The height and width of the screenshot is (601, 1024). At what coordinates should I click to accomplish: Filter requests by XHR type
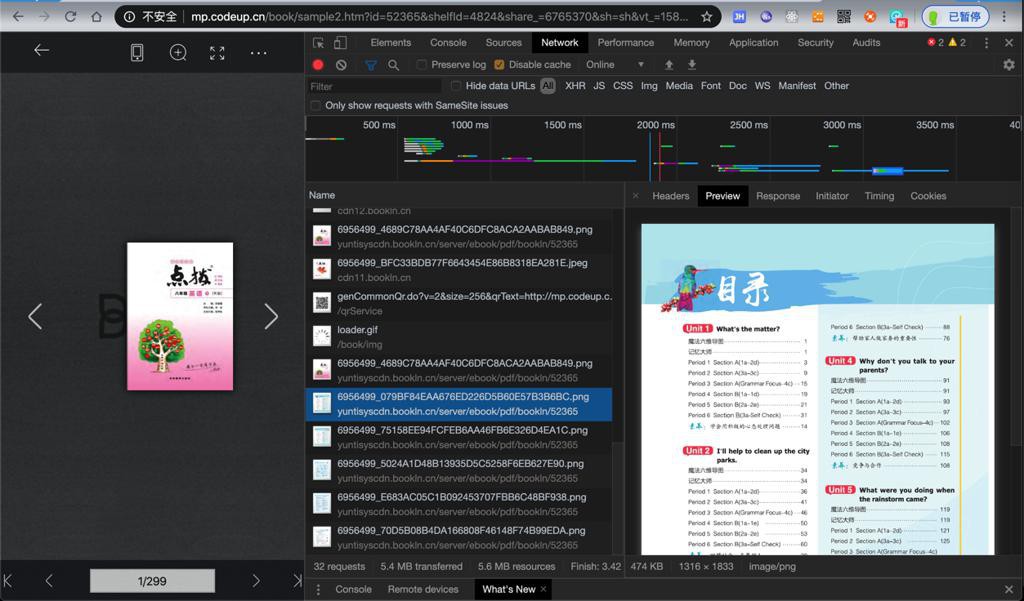[x=575, y=86]
